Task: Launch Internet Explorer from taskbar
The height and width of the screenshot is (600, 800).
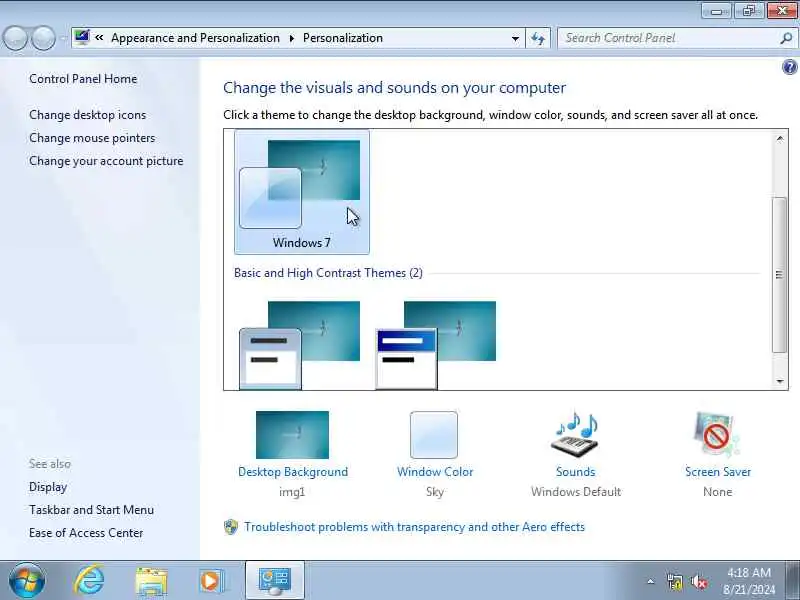Action: coord(89,581)
